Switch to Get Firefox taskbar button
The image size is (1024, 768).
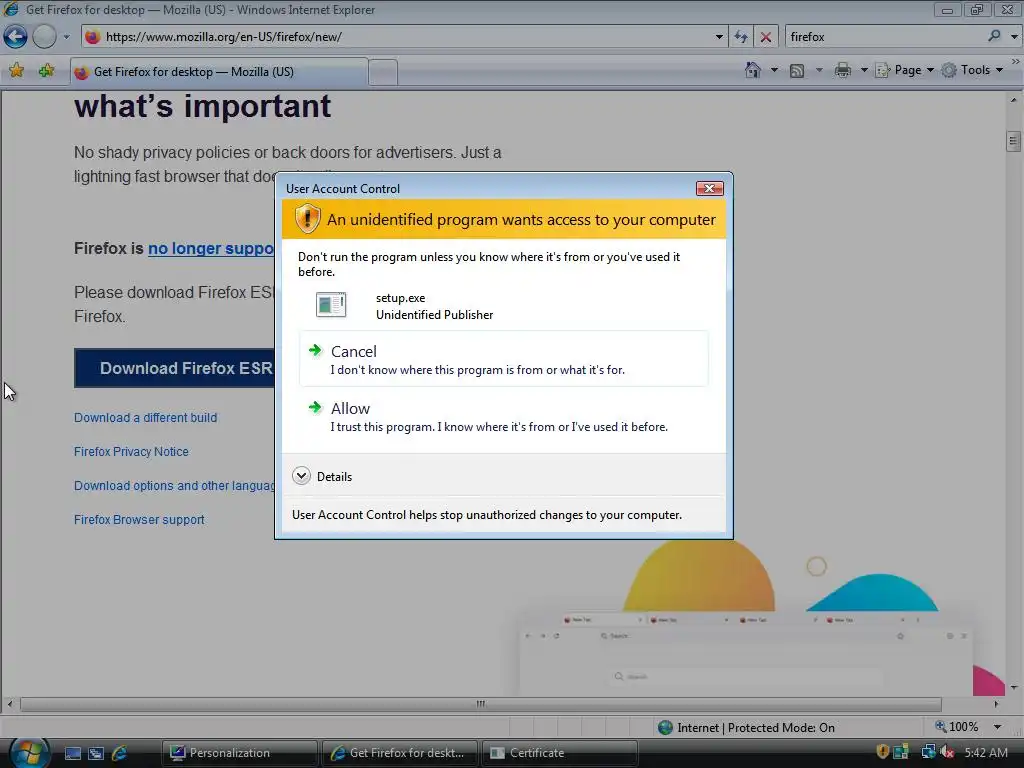(x=400, y=753)
